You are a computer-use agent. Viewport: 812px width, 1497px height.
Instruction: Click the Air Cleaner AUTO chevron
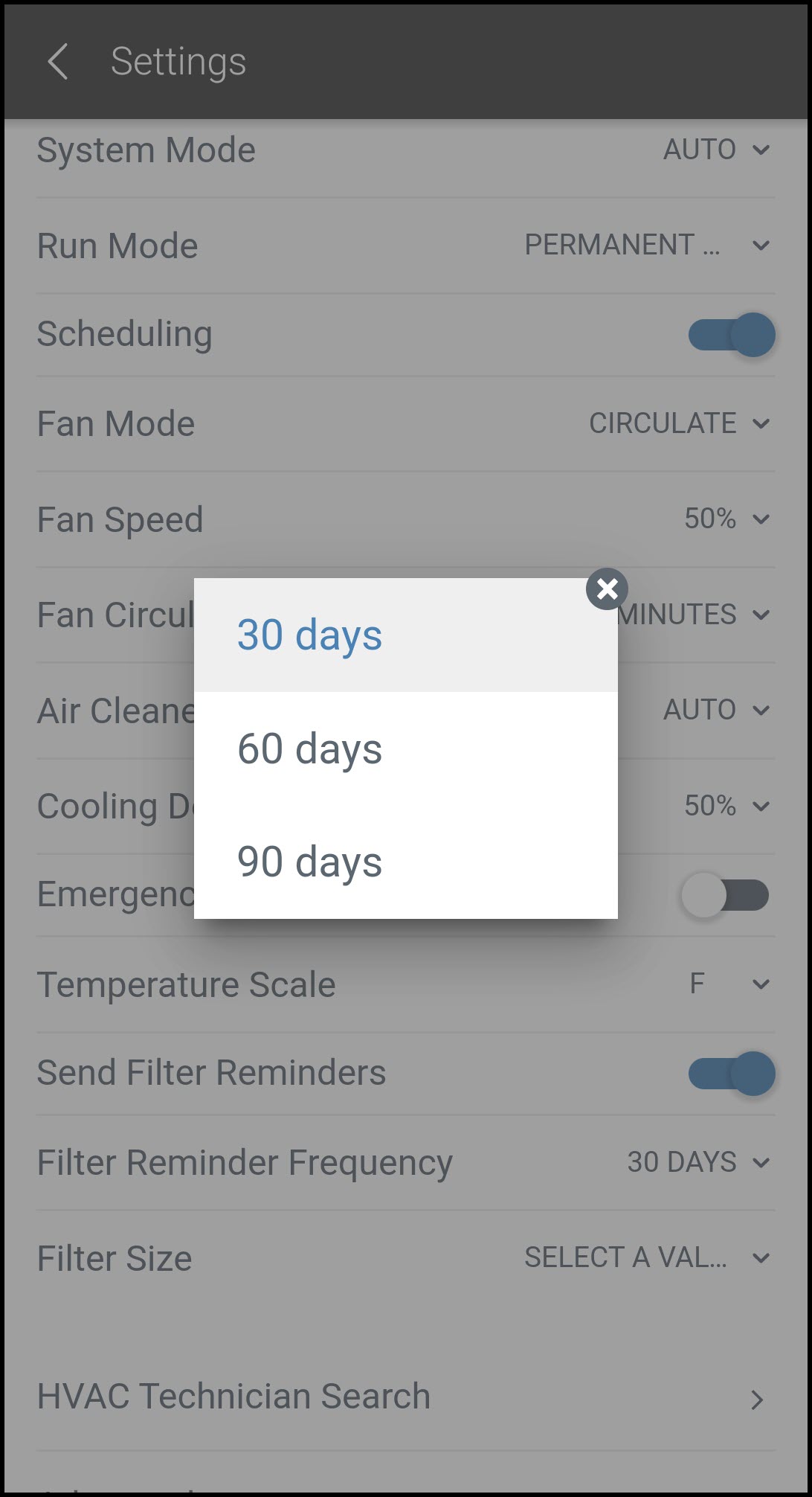[760, 710]
